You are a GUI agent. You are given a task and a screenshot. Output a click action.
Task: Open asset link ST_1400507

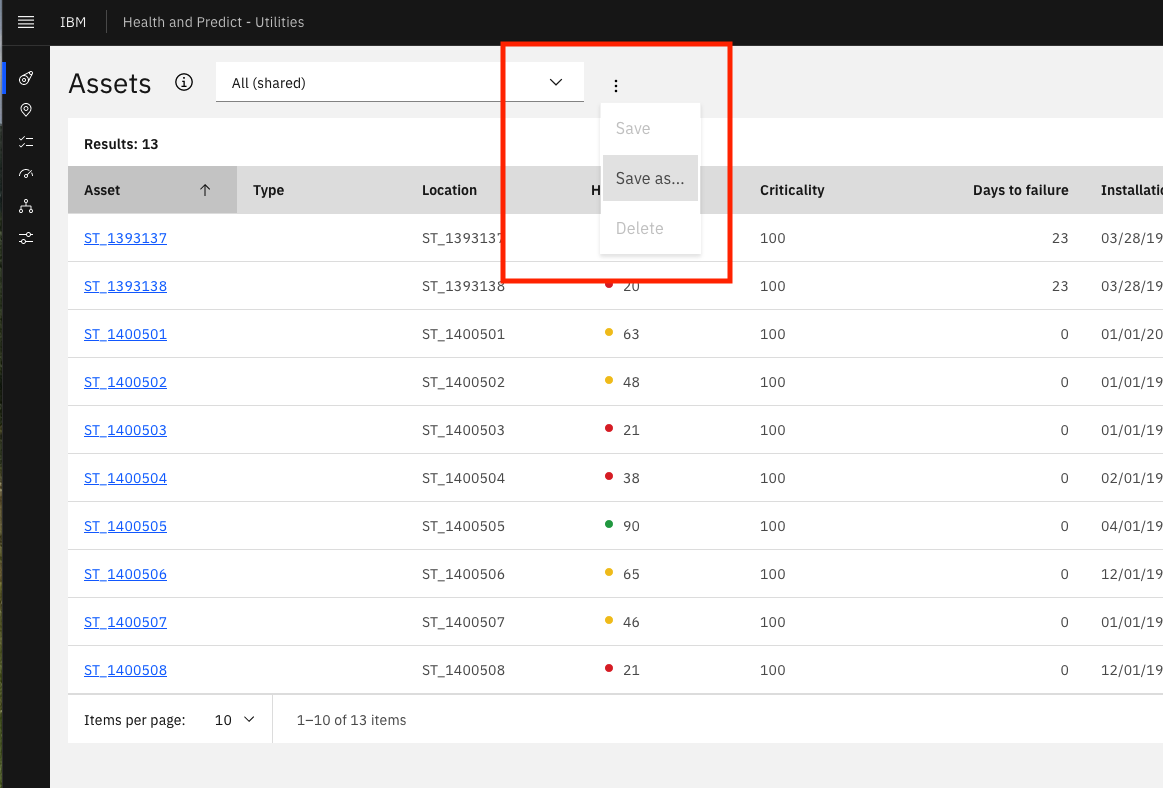point(125,622)
